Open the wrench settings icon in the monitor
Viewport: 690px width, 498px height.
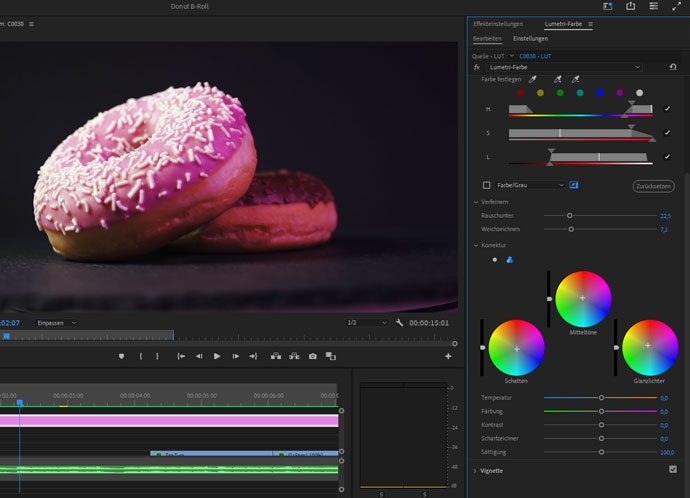400,323
